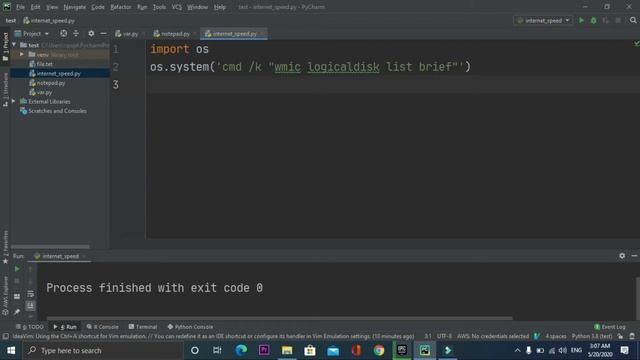Select Python 3.8 interpreter widget
Viewport: 640px width, 360px height.
pyautogui.click(x=592, y=336)
